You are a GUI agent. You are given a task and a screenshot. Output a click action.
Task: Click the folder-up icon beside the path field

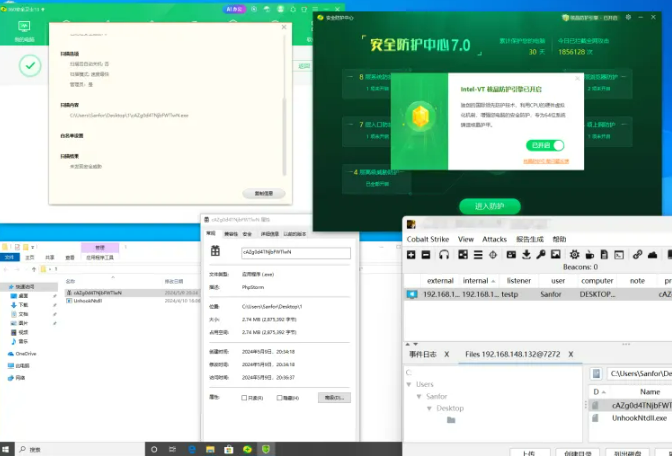coord(596,374)
